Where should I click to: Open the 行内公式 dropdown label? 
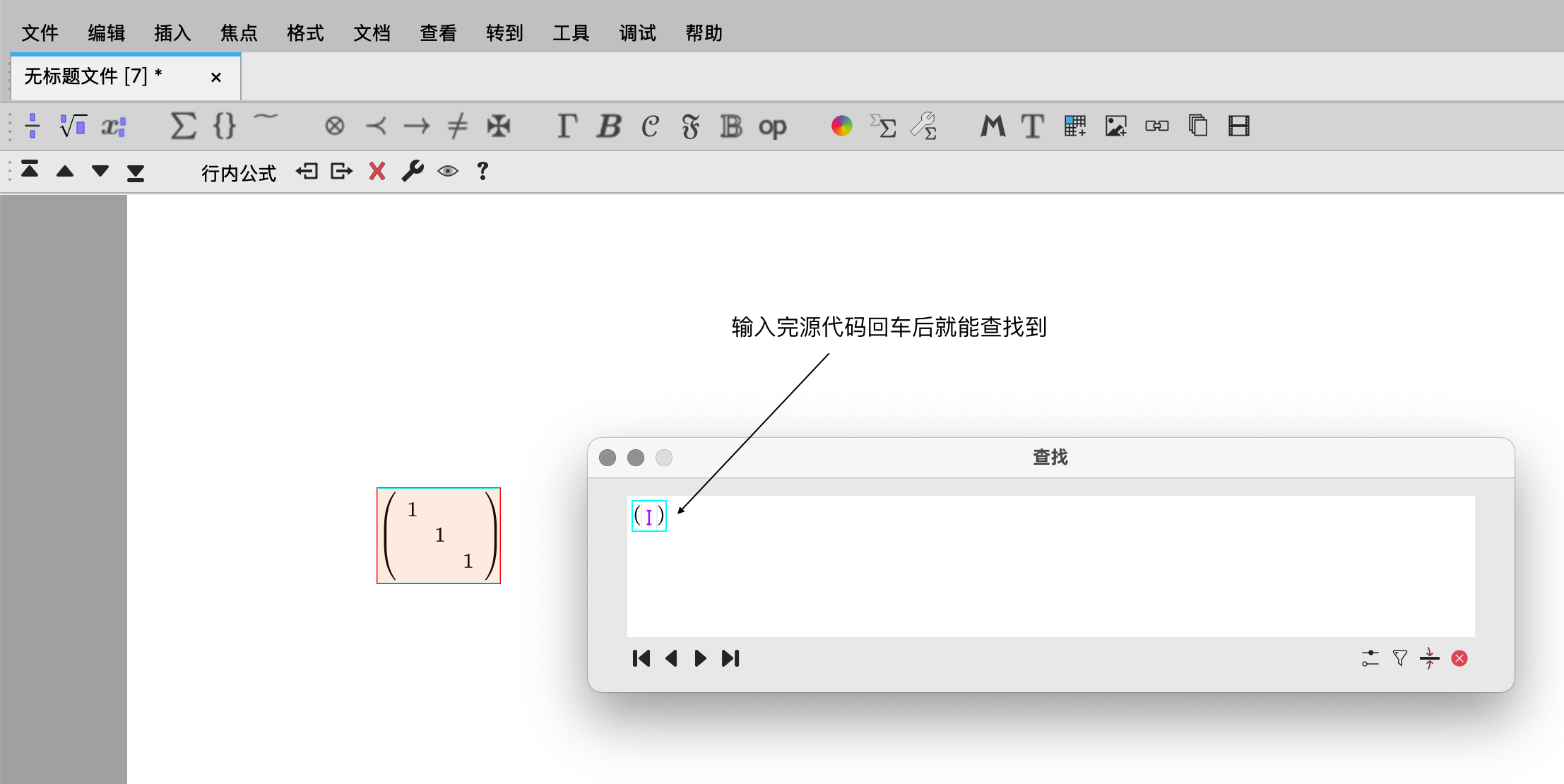pos(238,173)
